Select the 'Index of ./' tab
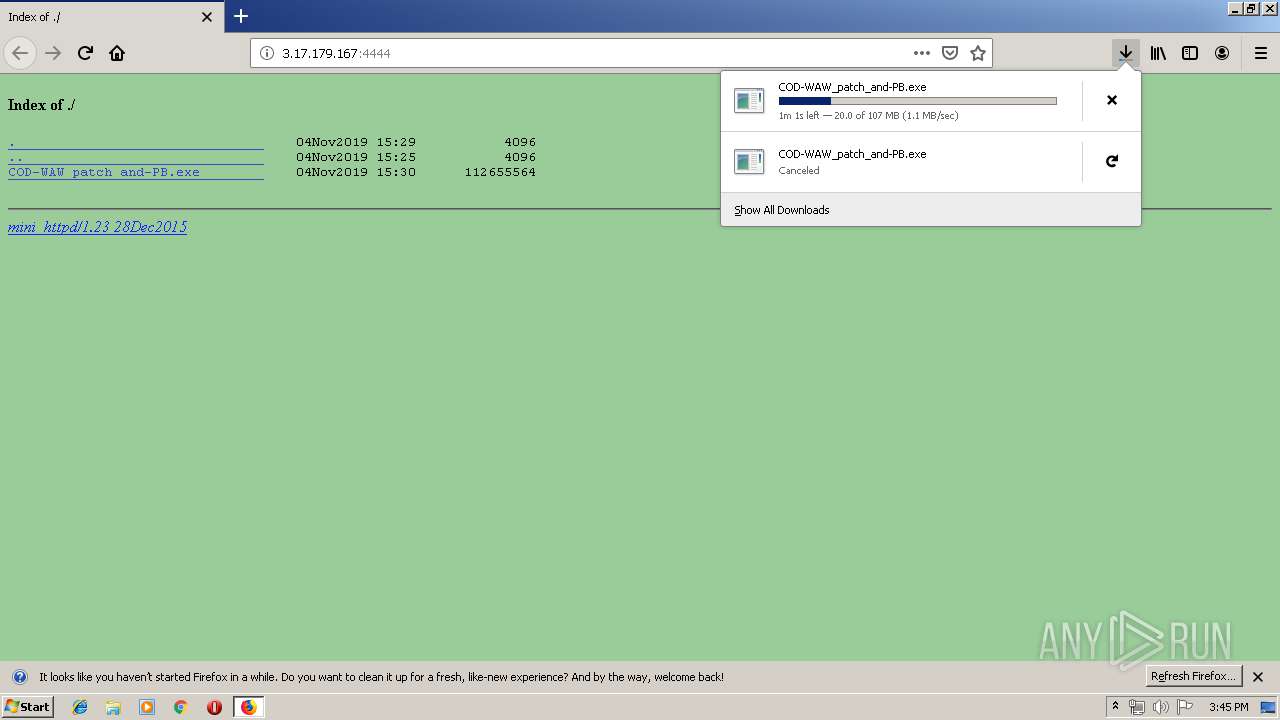This screenshot has height=720, width=1280. (x=111, y=17)
